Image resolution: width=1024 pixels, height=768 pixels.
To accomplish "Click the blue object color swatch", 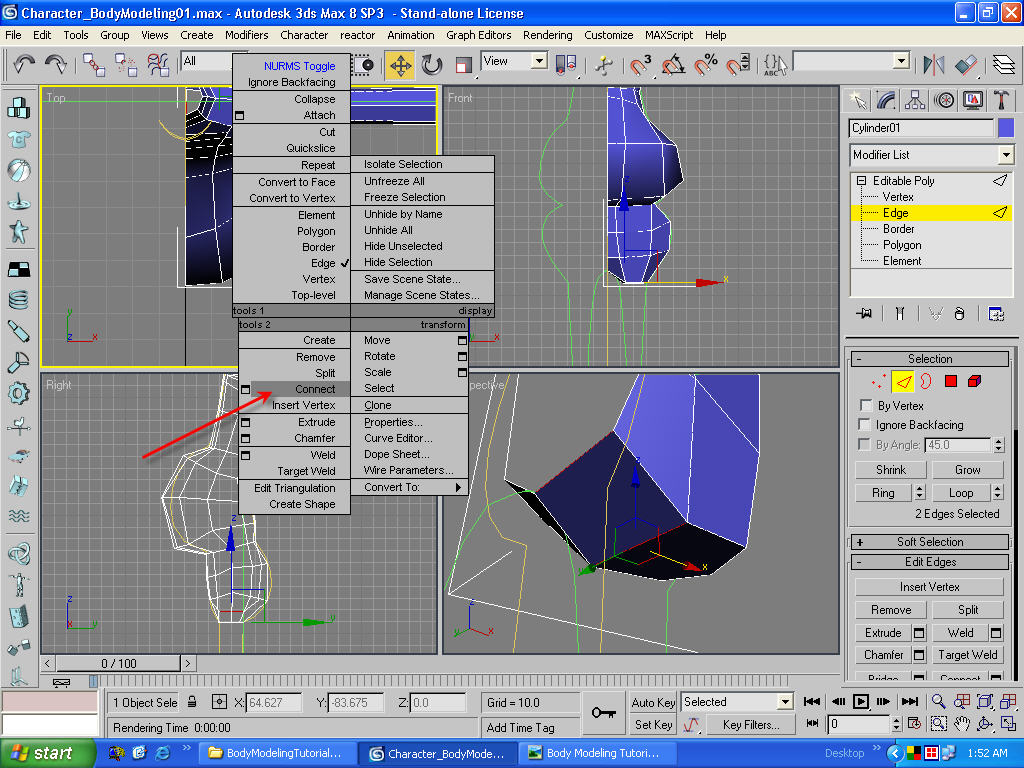I will point(1006,128).
